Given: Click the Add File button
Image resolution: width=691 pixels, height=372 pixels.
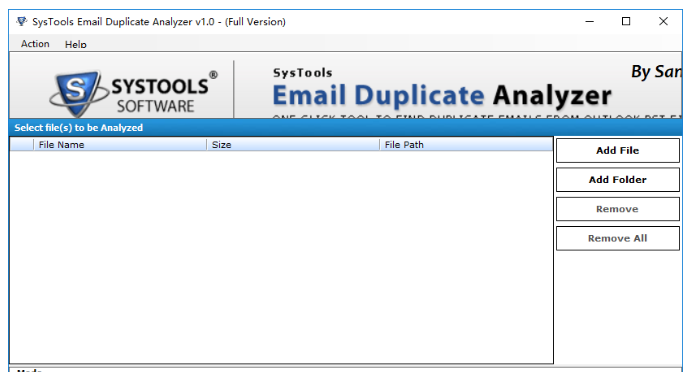Looking at the screenshot, I should coord(617,150).
